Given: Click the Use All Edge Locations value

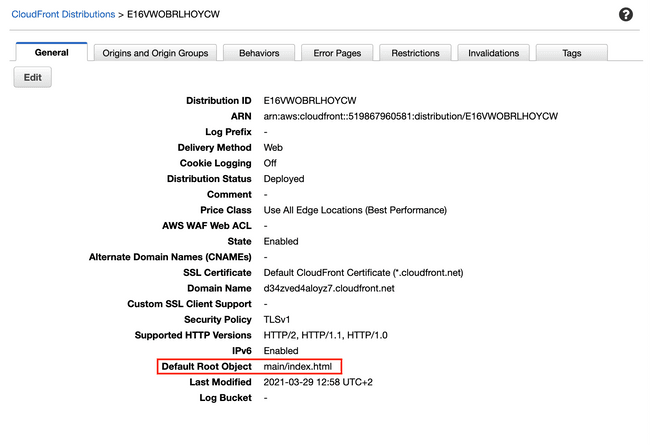Looking at the screenshot, I should [x=355, y=211].
